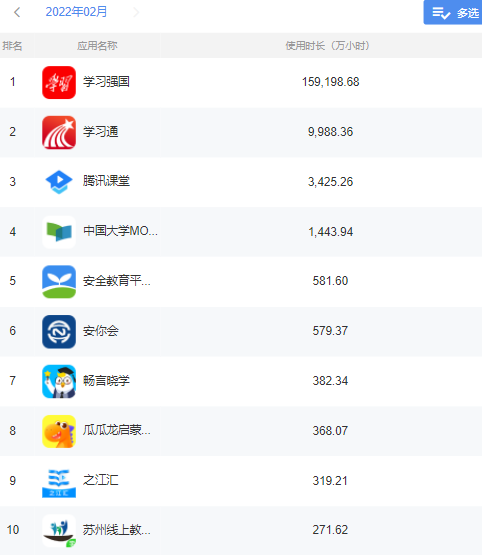Open the 安全教育平... app name

coord(117,281)
